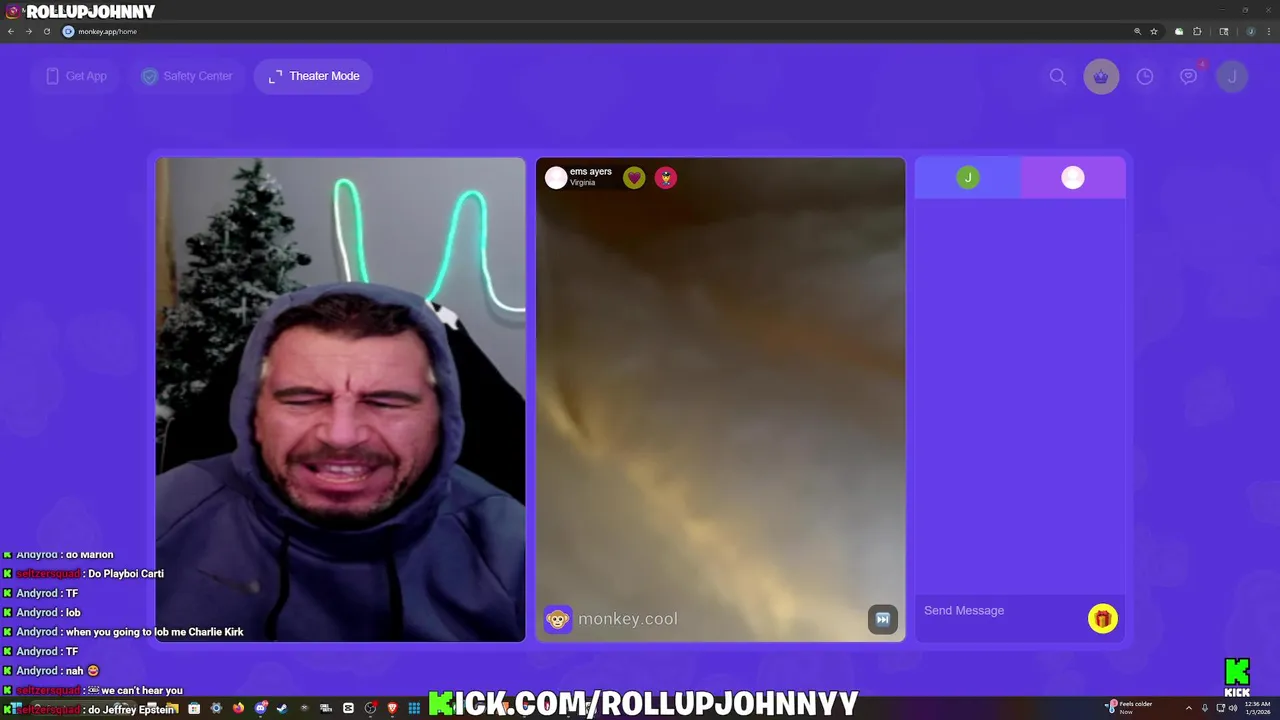Bookmark this page with the star
This screenshot has height=720, width=1280.
(1154, 31)
